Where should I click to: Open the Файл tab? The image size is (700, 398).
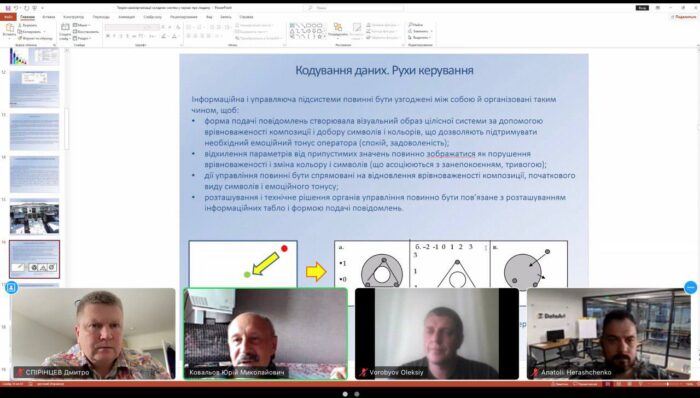(8, 17)
